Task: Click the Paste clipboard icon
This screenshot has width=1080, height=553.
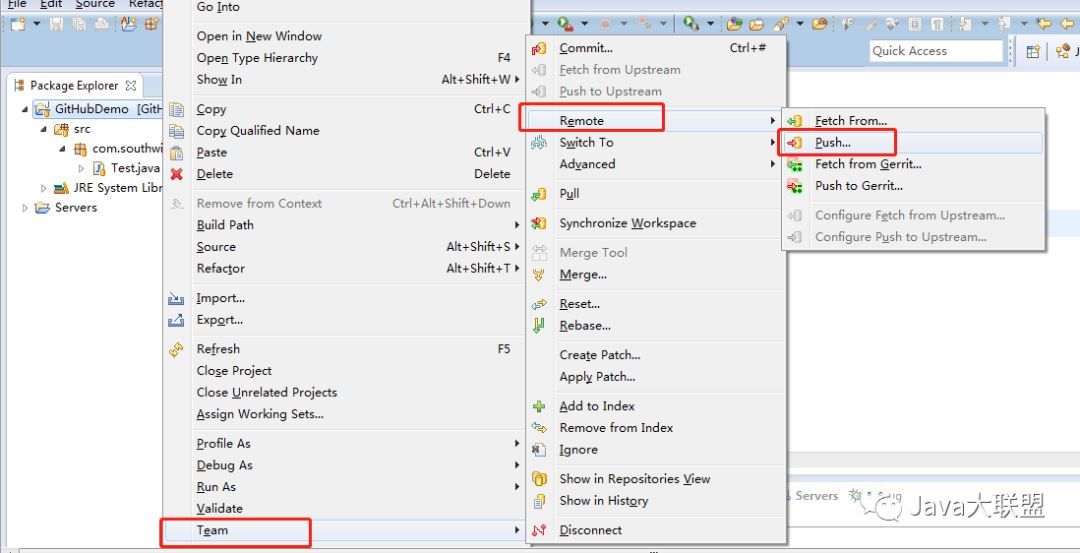Action: pos(176,153)
